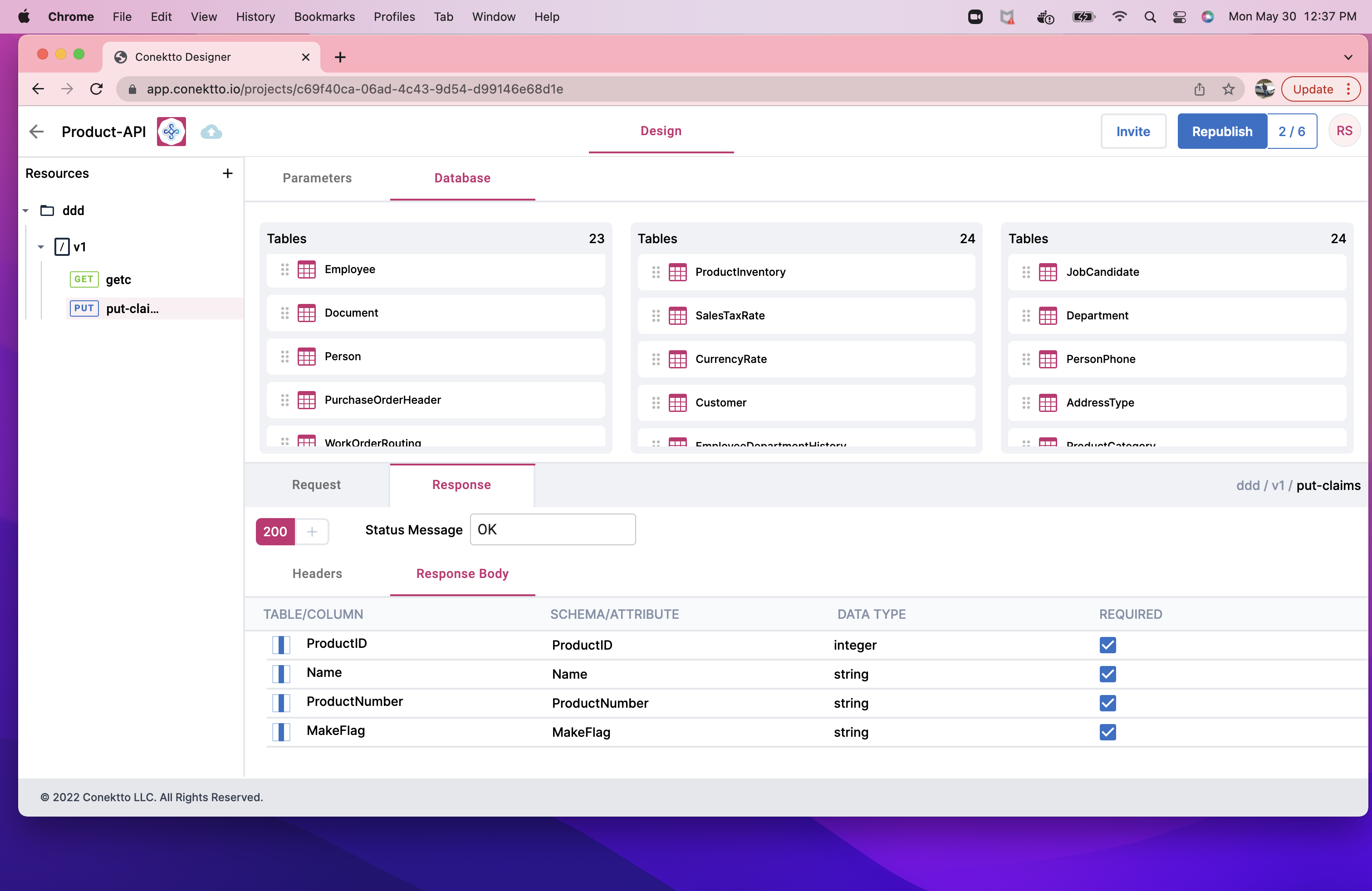1372x891 pixels.
Task: Uncheck the required checkbox for ProductID
Action: click(1107, 645)
